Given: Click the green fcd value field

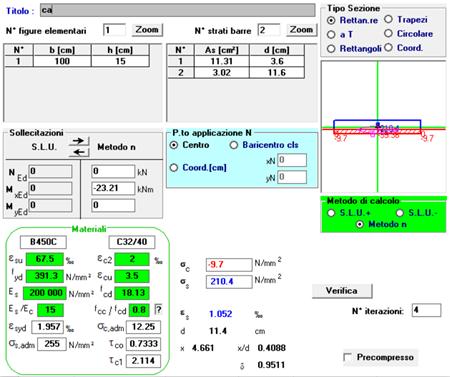Looking at the screenshot, I should pyautogui.click(x=132, y=293).
